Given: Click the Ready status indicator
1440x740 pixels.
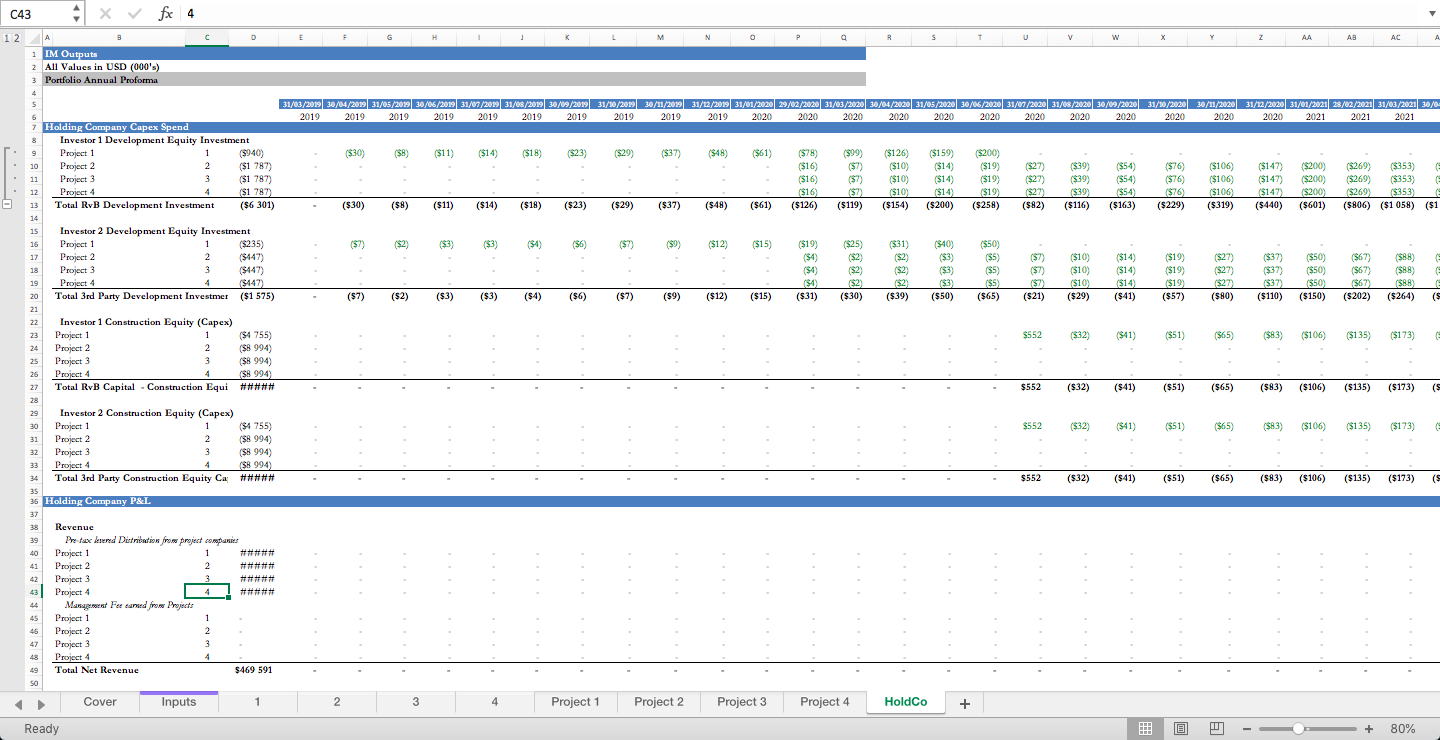Looking at the screenshot, I should point(41,729).
